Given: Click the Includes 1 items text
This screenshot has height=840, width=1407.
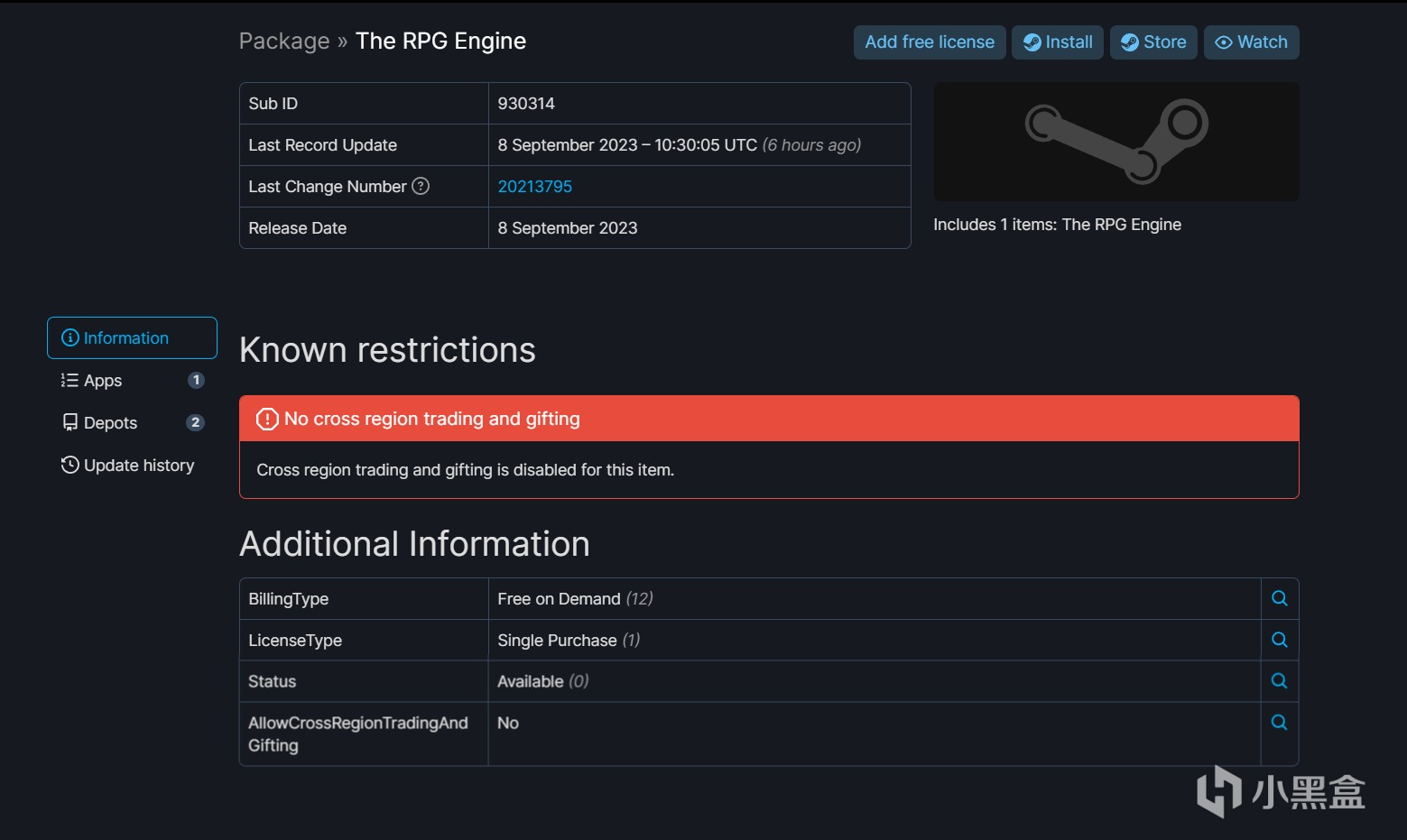Looking at the screenshot, I should click(1057, 225).
